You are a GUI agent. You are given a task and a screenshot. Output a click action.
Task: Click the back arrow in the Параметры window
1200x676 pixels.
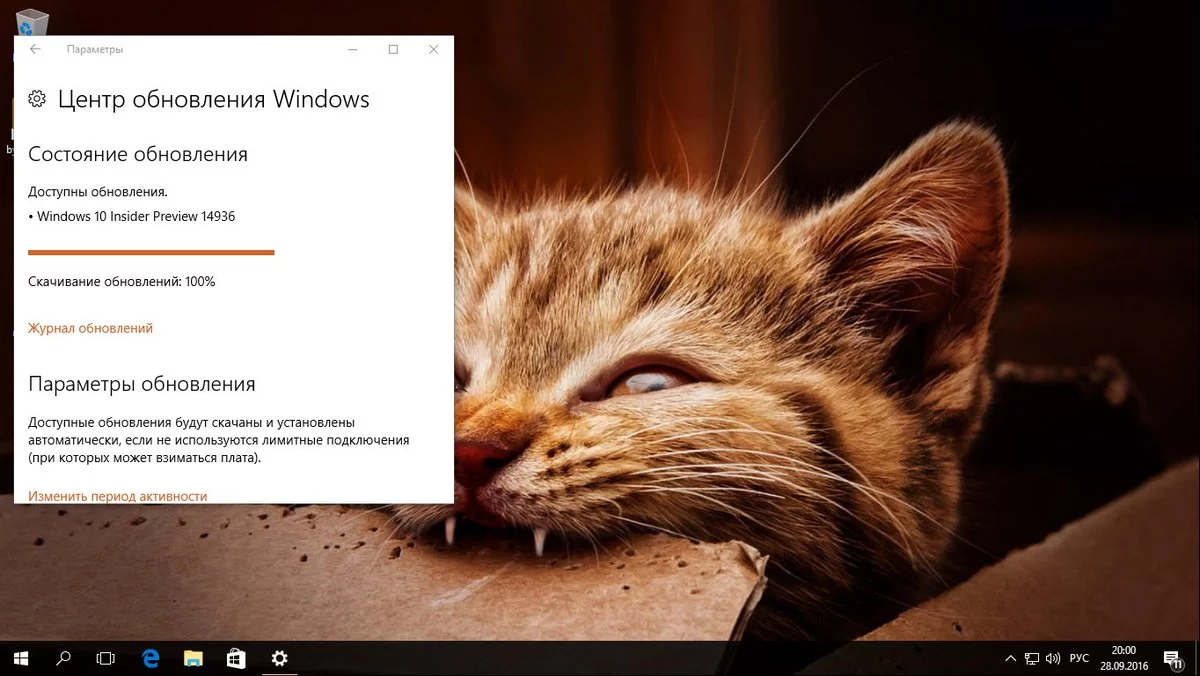coord(35,49)
